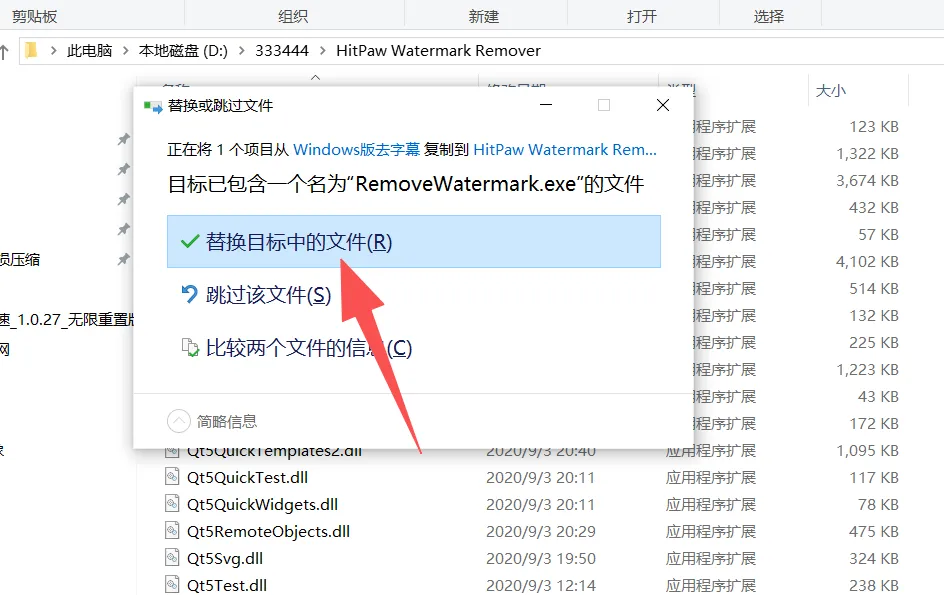Click the 475 KB size cell

click(x=874, y=532)
